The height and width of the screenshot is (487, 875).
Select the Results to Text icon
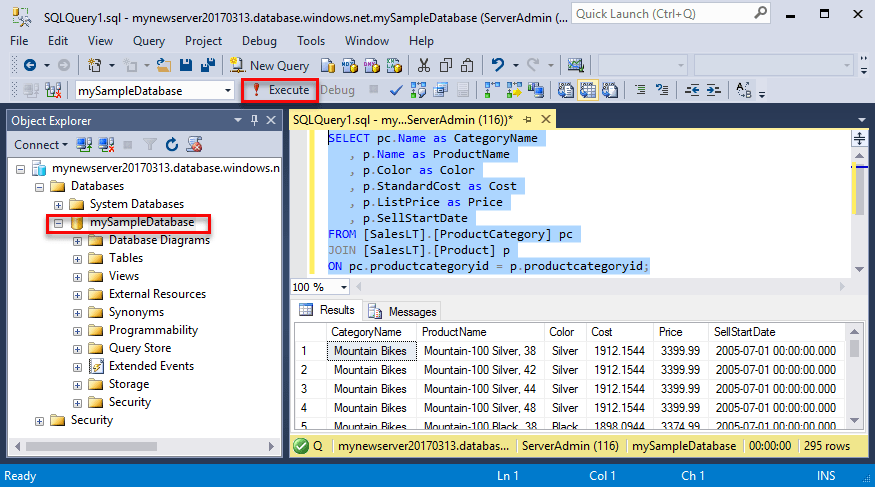(565, 90)
